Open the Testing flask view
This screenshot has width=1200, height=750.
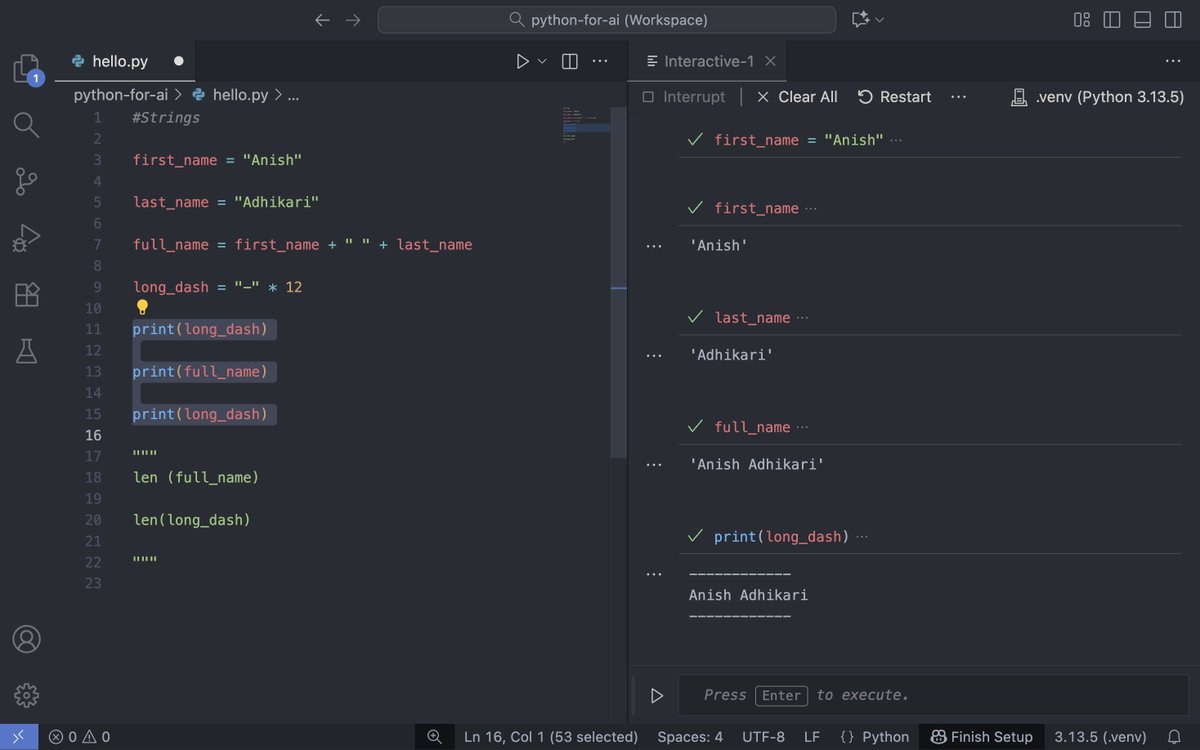tap(26, 351)
